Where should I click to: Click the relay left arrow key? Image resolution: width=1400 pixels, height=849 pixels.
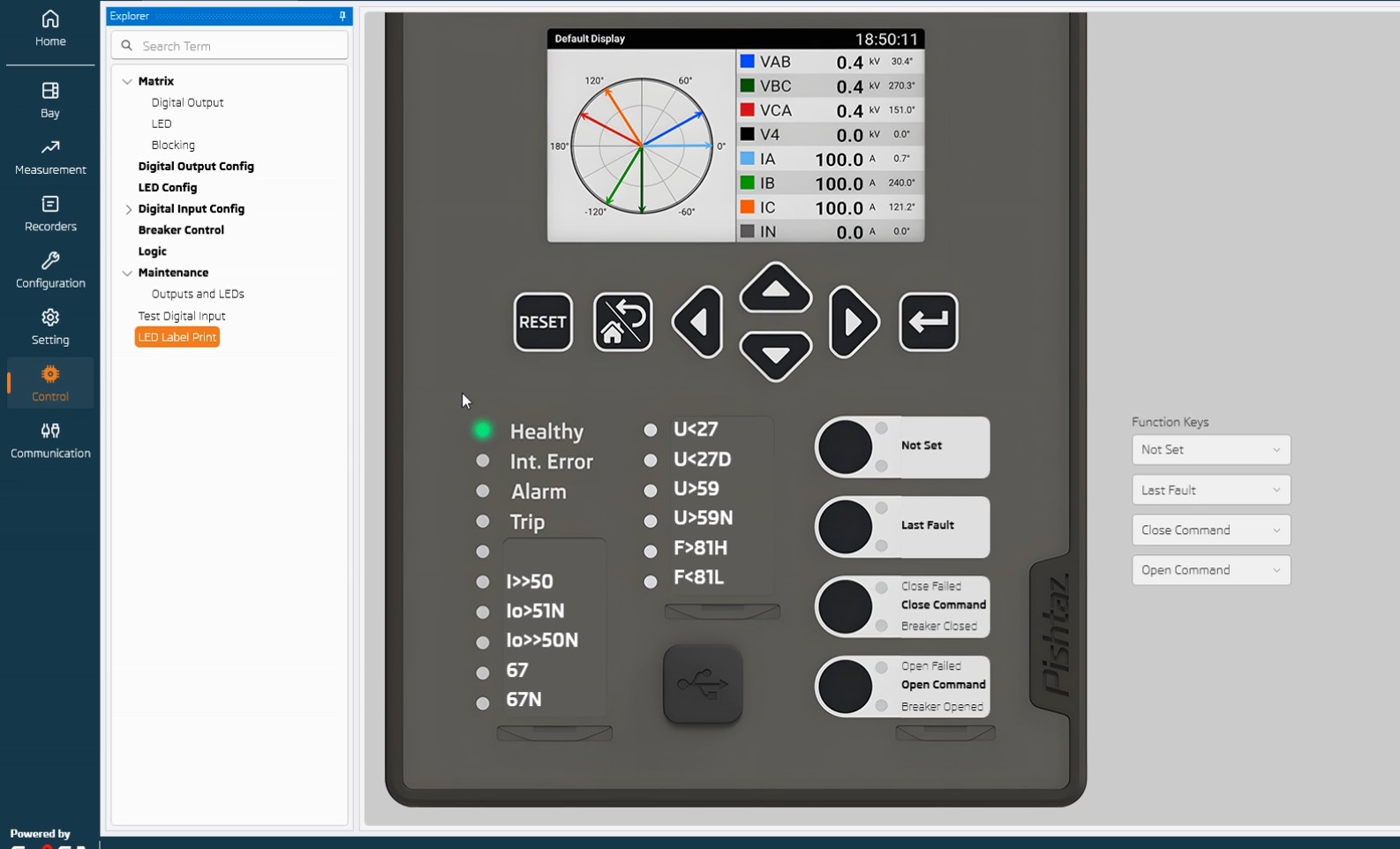(698, 322)
